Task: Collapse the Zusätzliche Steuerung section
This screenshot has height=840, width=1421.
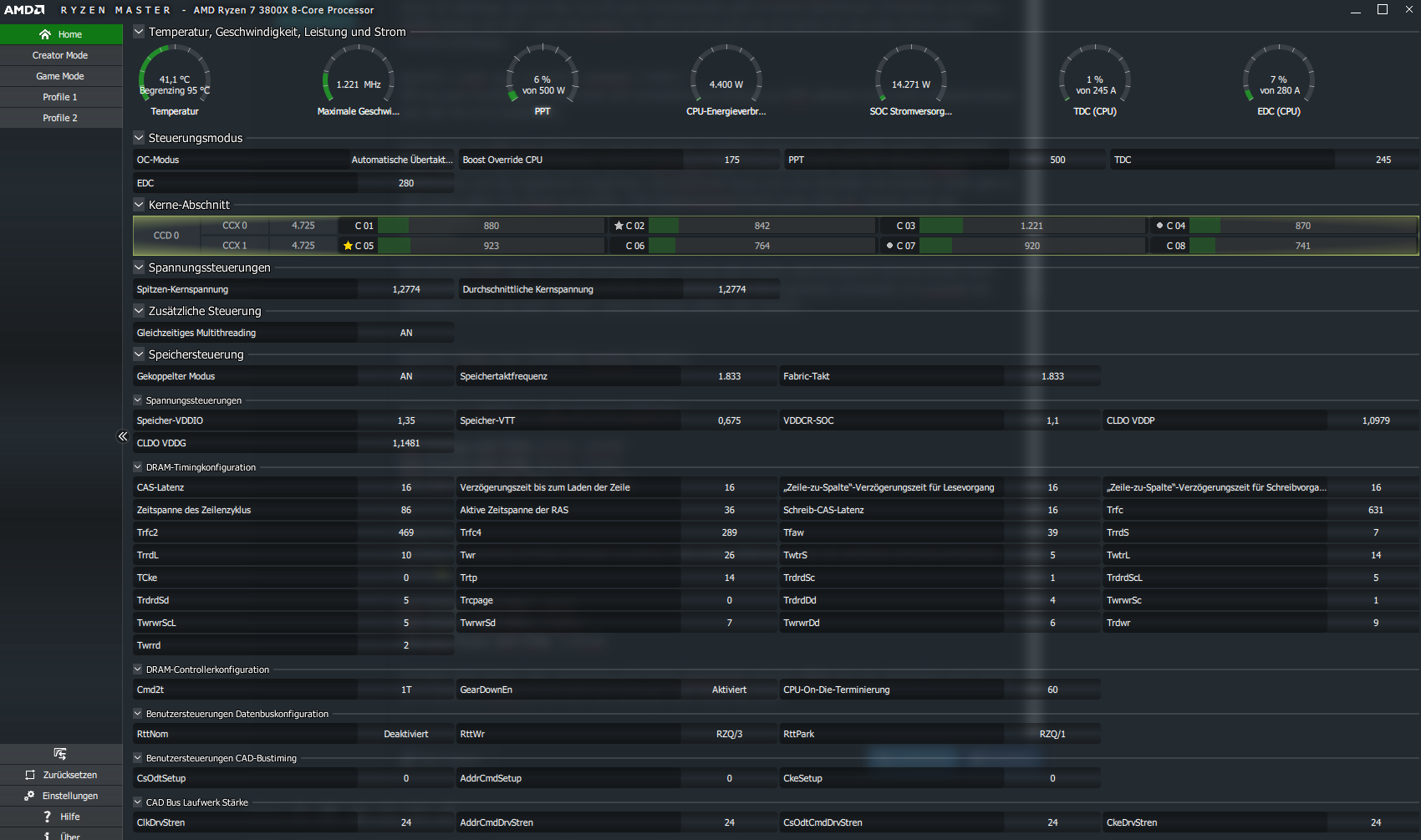Action: (x=139, y=311)
